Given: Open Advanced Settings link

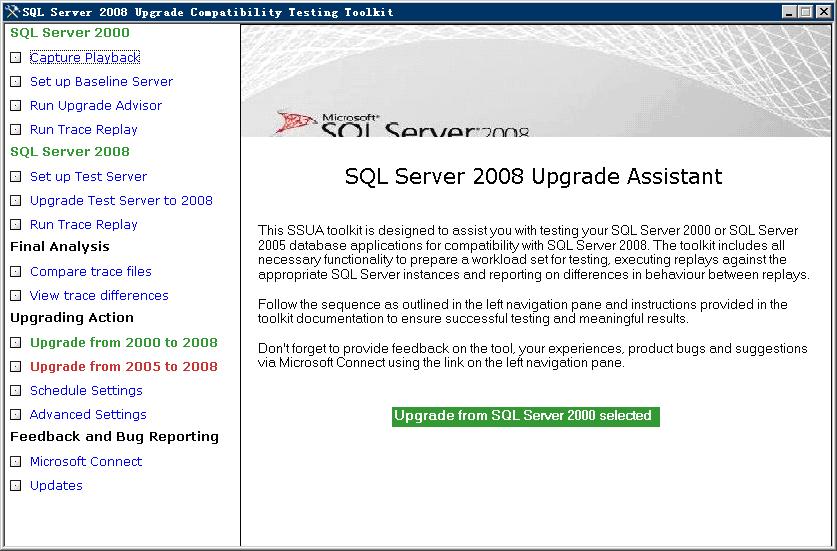Looking at the screenshot, I should point(88,414).
